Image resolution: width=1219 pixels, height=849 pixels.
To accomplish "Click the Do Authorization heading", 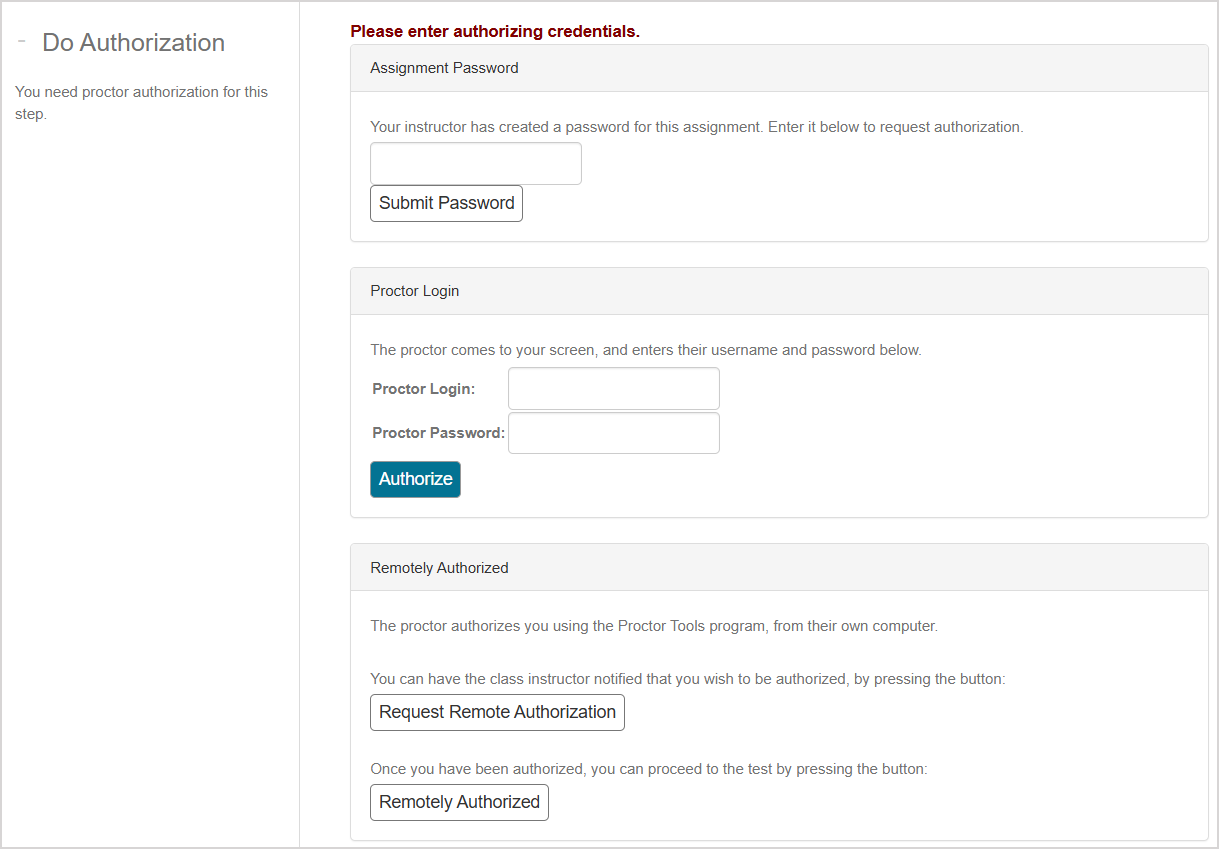I will click(x=133, y=42).
